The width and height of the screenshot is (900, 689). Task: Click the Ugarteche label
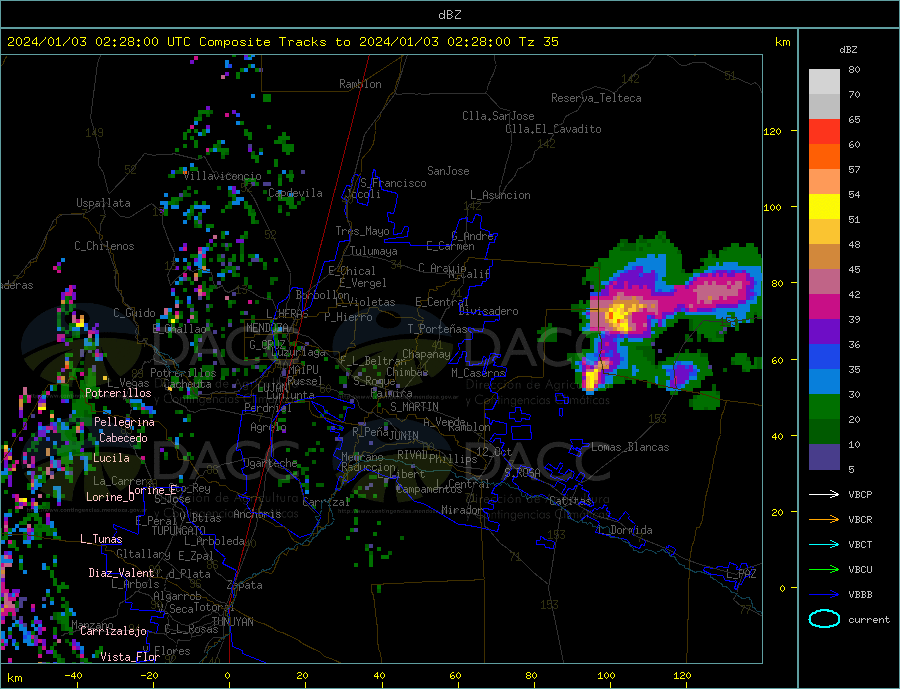(270, 463)
